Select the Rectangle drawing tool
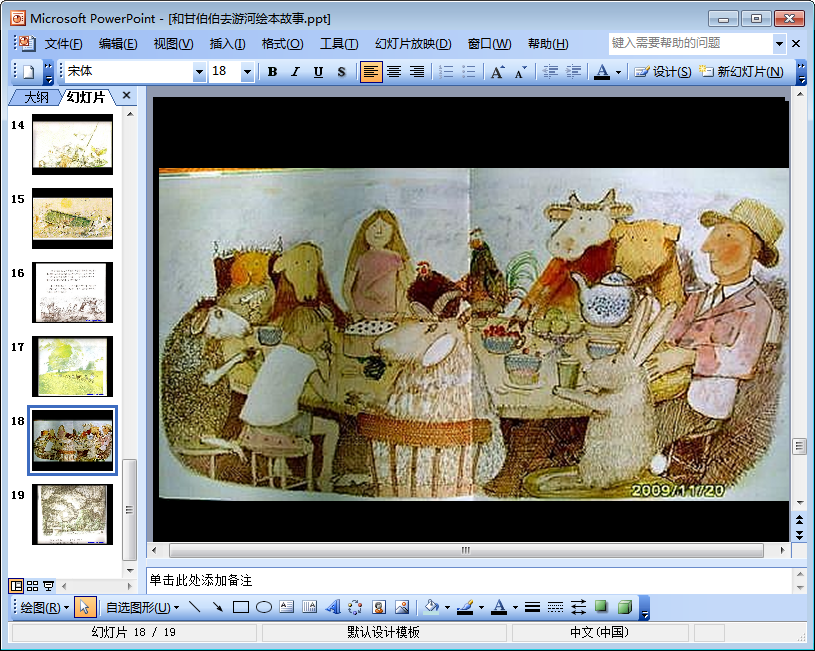Image resolution: width=815 pixels, height=651 pixels. [241, 607]
